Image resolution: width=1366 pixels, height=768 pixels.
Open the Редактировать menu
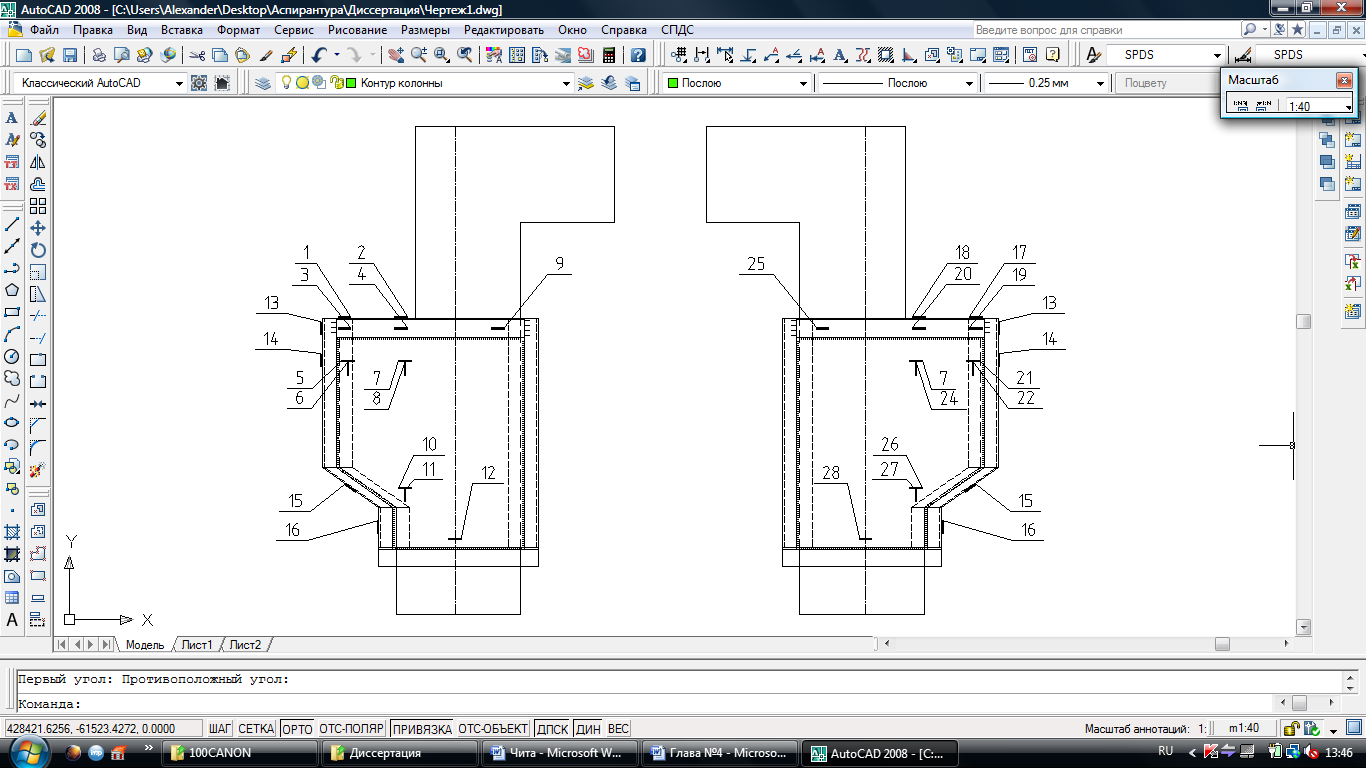click(504, 30)
